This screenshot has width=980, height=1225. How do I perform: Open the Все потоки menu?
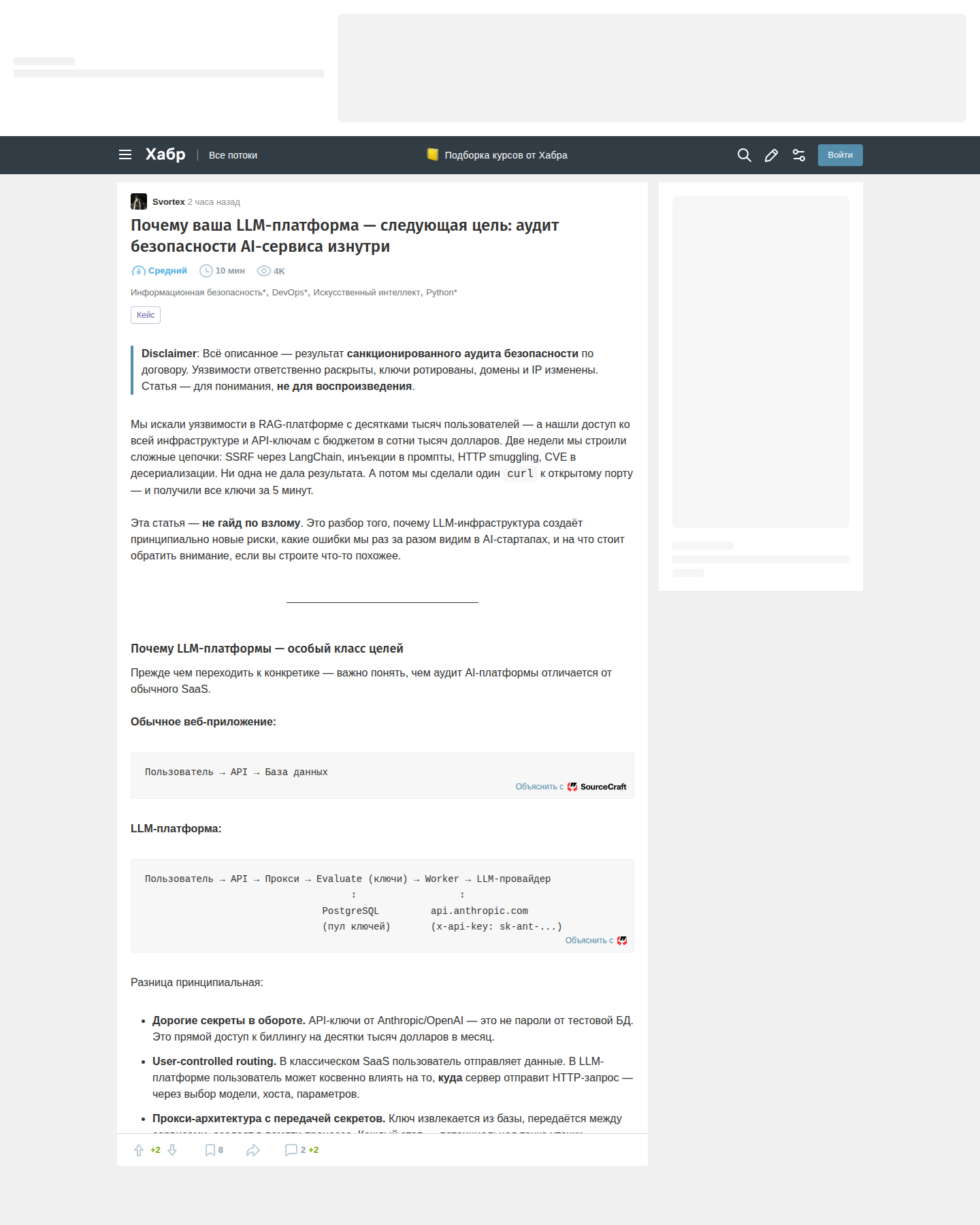tap(233, 155)
